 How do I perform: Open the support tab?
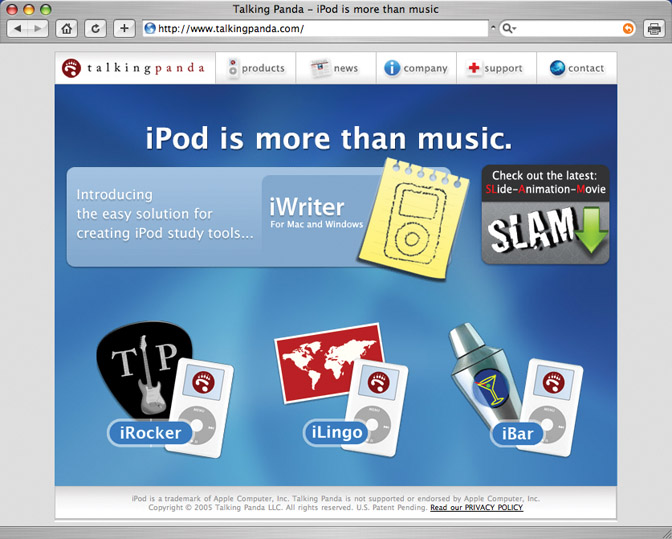pyautogui.click(x=496, y=68)
